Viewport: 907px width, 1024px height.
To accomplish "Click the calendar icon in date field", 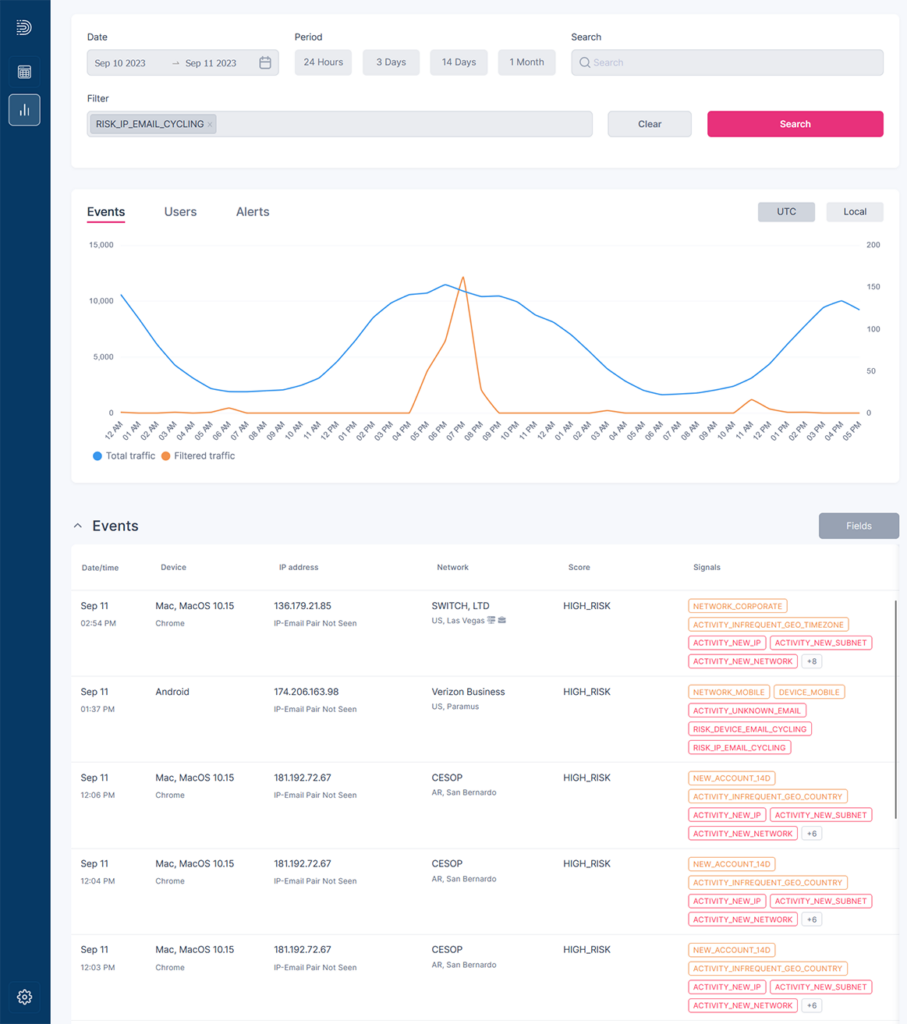I will pyautogui.click(x=265, y=63).
